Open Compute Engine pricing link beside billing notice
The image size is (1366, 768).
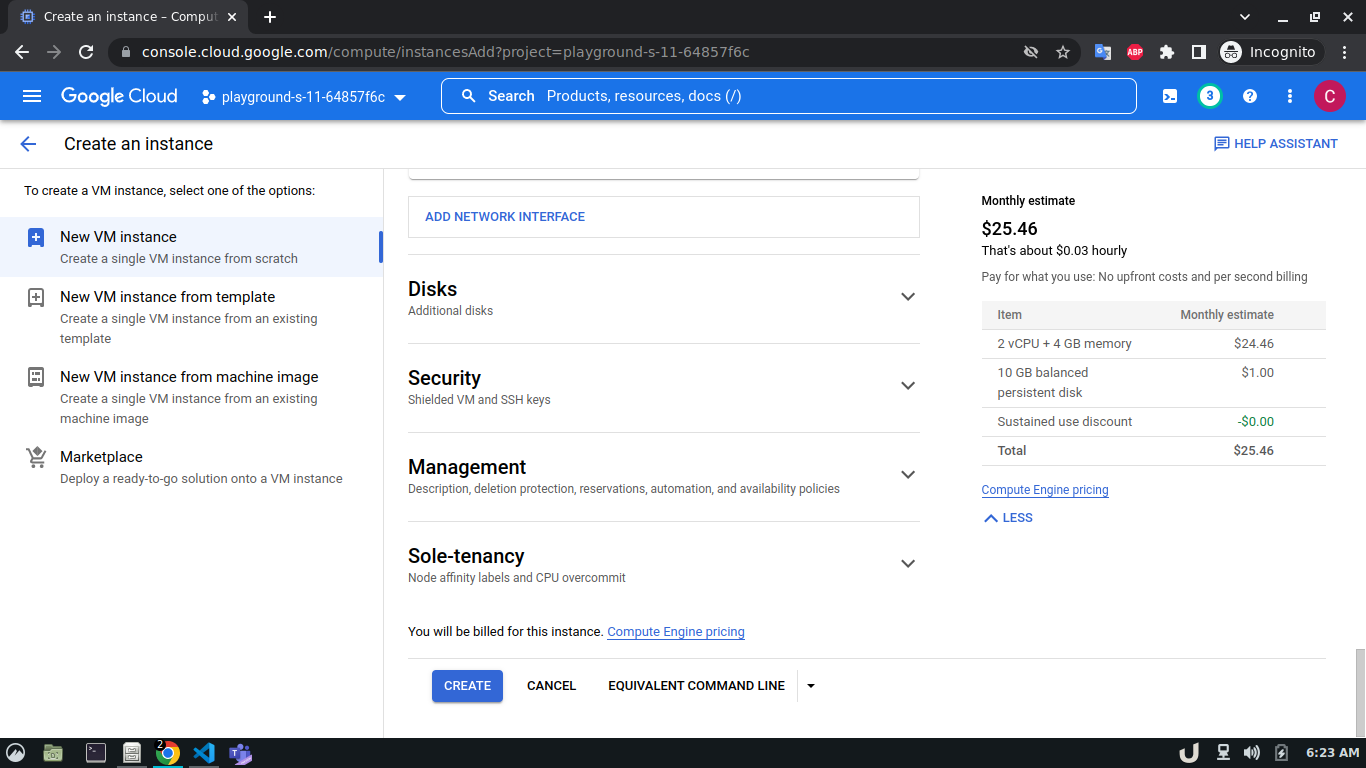point(676,632)
